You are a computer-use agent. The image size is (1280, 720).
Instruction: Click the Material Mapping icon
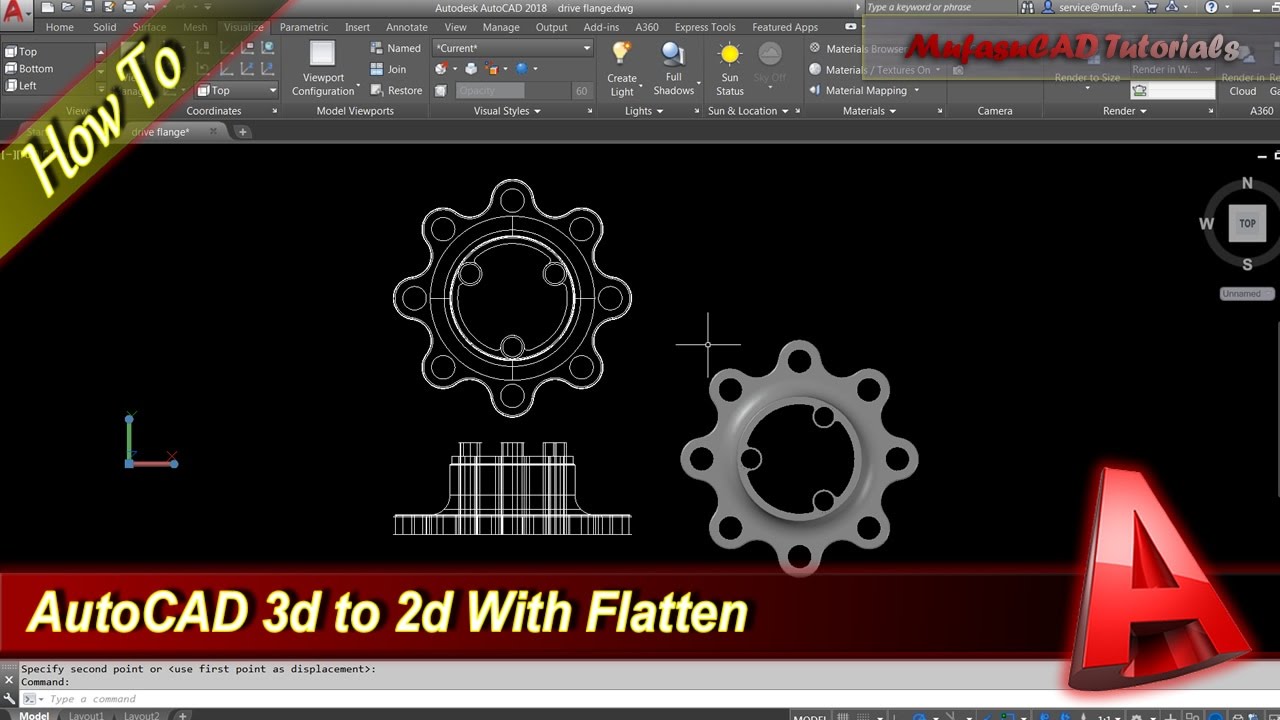815,90
